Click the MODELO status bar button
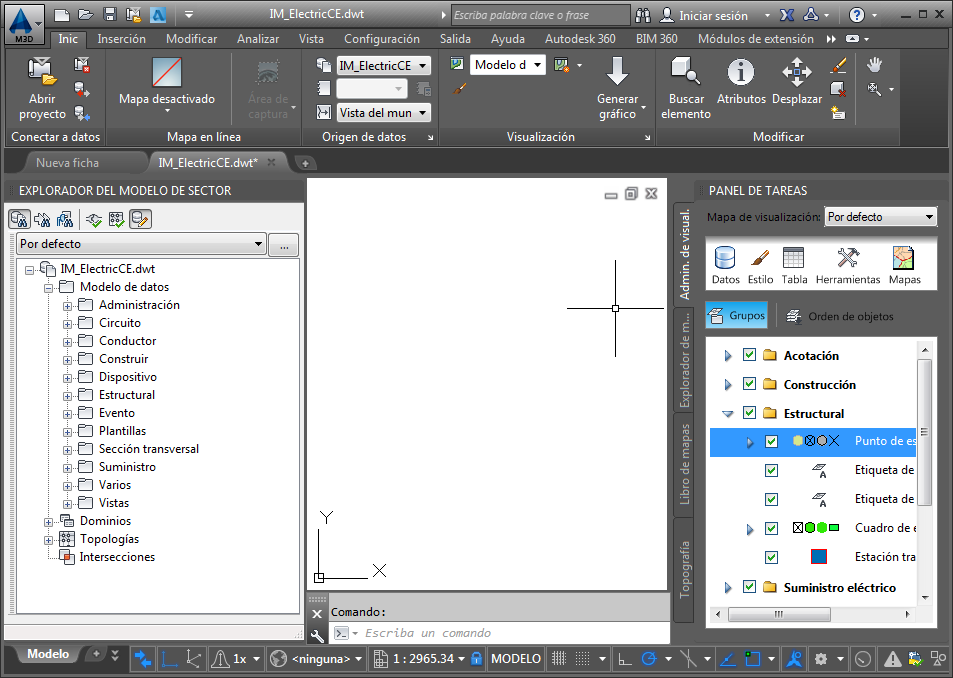Screen dimensions: 953x678 tap(515, 659)
